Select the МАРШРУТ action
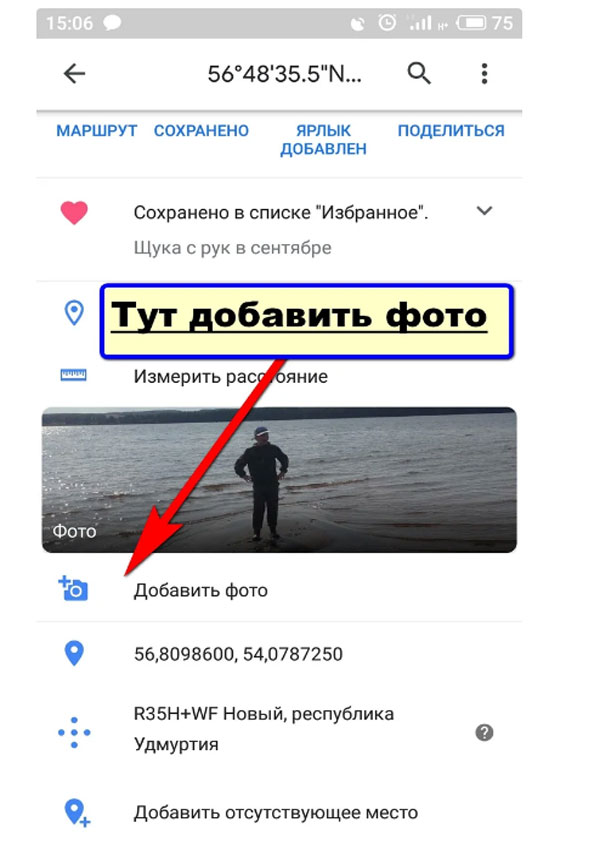Screen dimensions: 600x850 pyautogui.click(x=96, y=131)
